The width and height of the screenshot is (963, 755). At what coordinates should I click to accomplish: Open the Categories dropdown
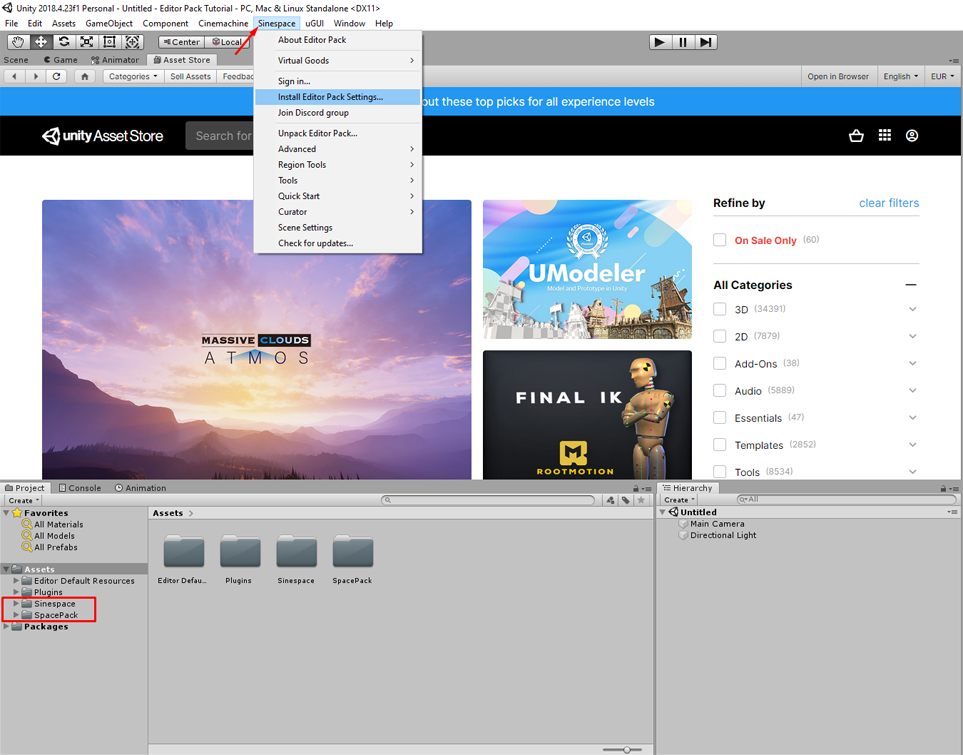point(133,76)
